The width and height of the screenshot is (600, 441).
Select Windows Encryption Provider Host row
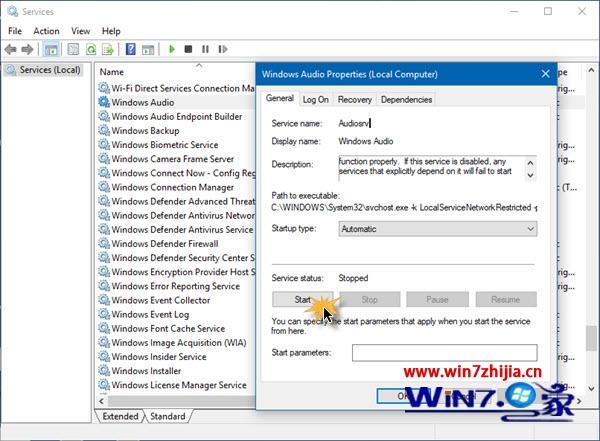pos(176,272)
